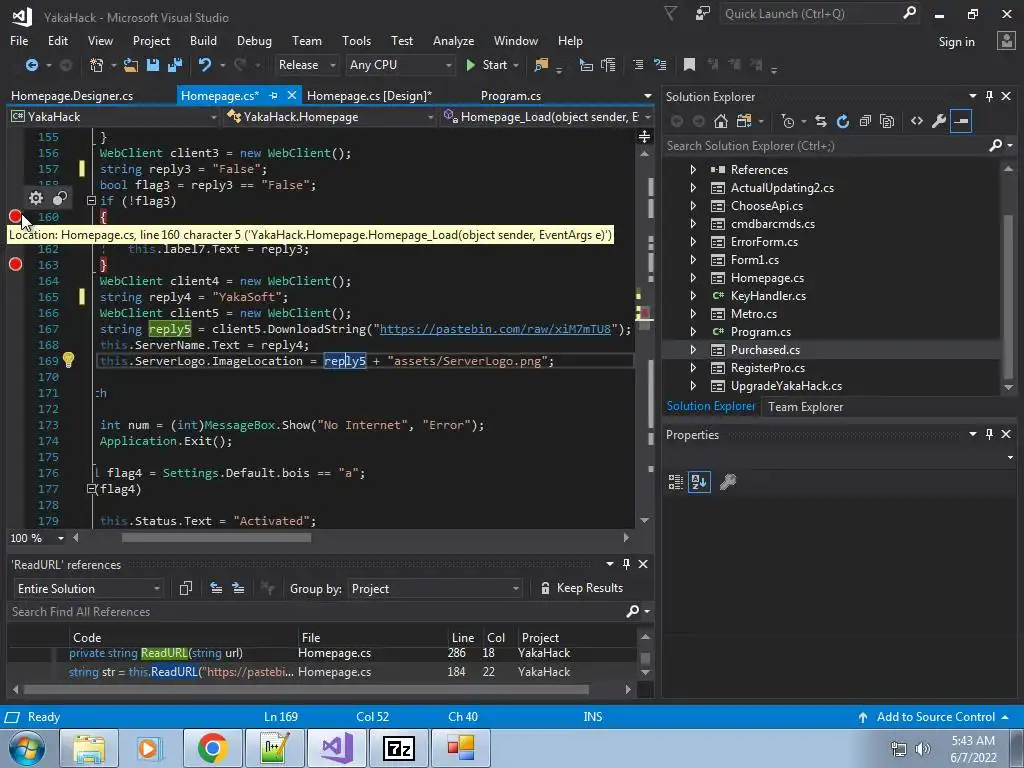This screenshot has width=1024, height=768.
Task: Toggle the Keep Results lock option
Action: click(581, 588)
